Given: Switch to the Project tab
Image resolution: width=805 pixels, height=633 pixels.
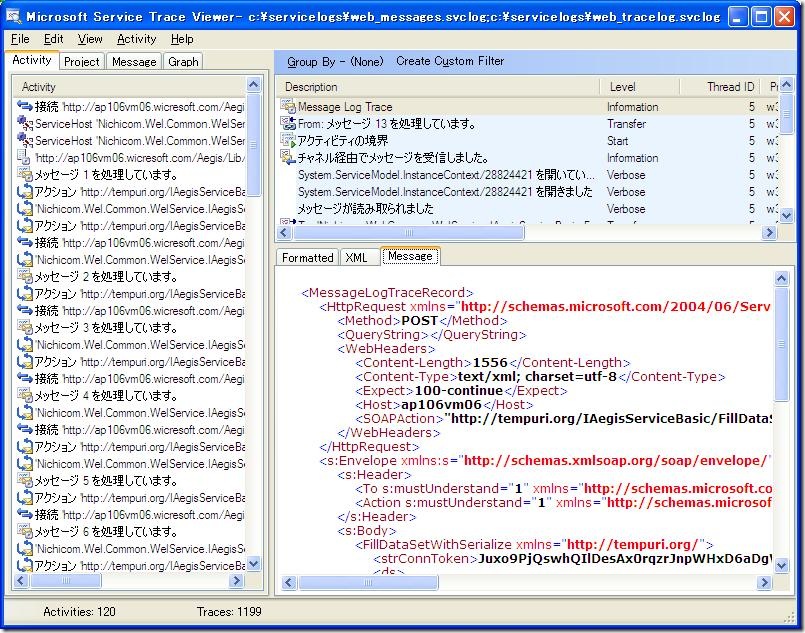Looking at the screenshot, I should 82,62.
